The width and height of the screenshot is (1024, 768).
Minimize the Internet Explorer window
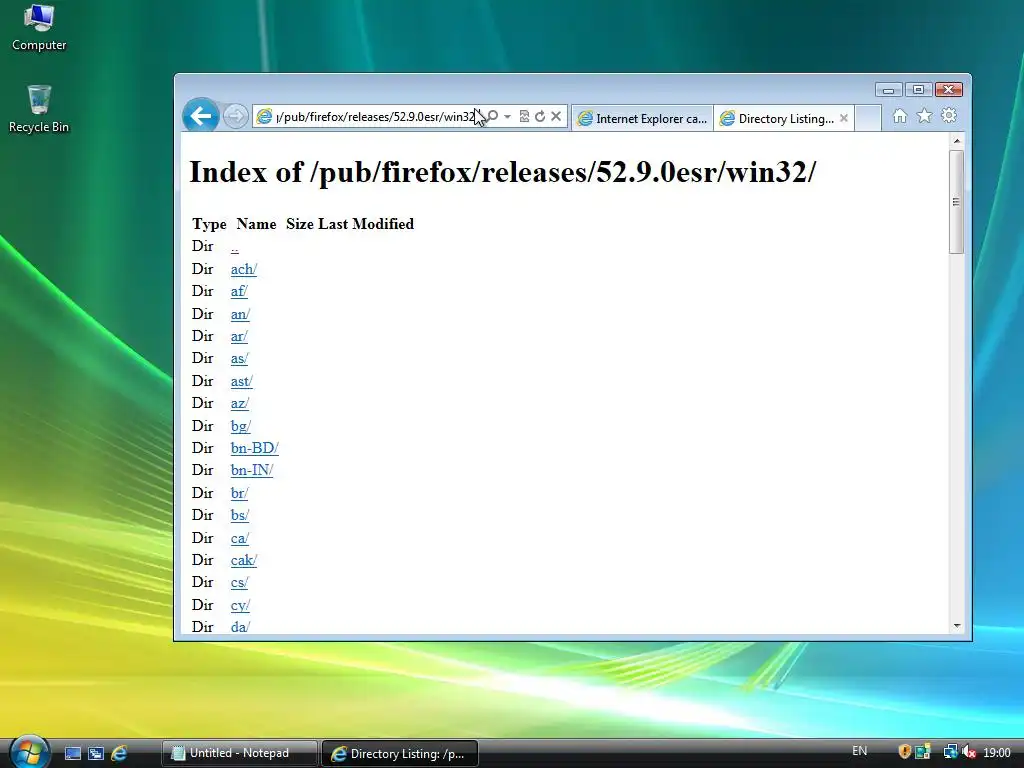click(888, 89)
